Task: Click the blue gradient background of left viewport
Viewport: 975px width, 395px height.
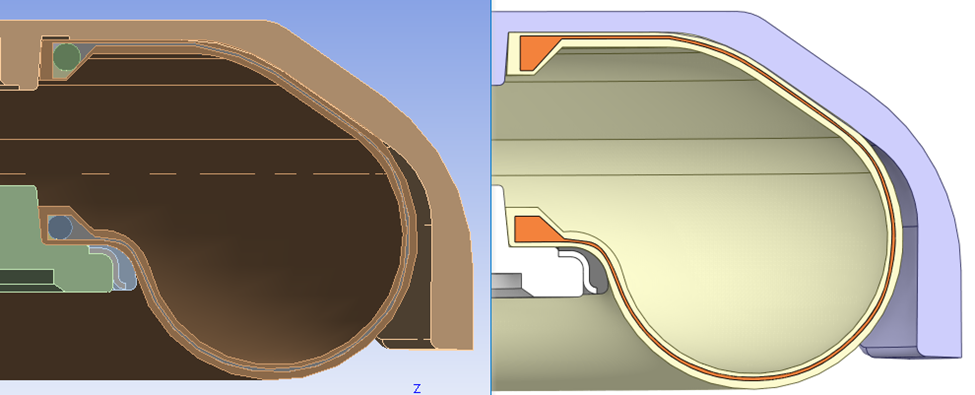Action: coord(404,37)
